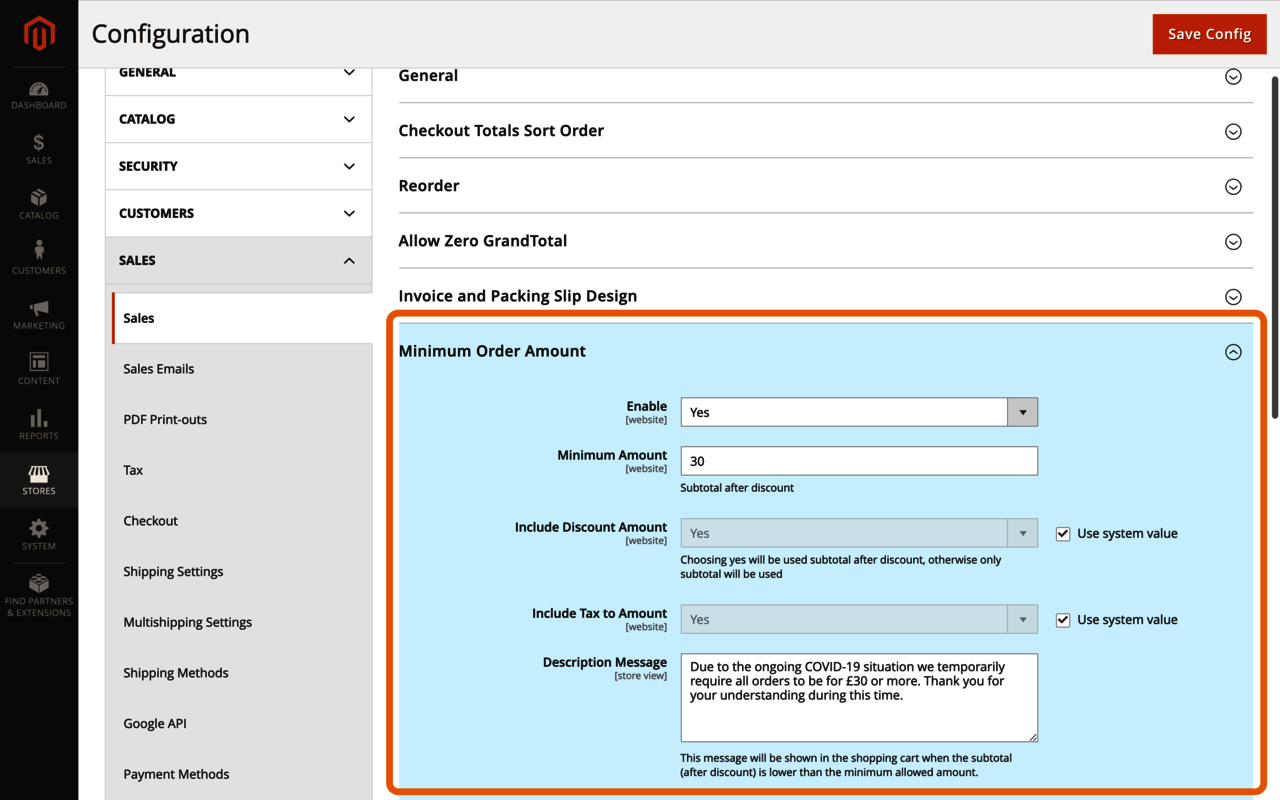Open the Enable dropdown set to Yes
Screen dimensions: 1280x800
(858, 412)
